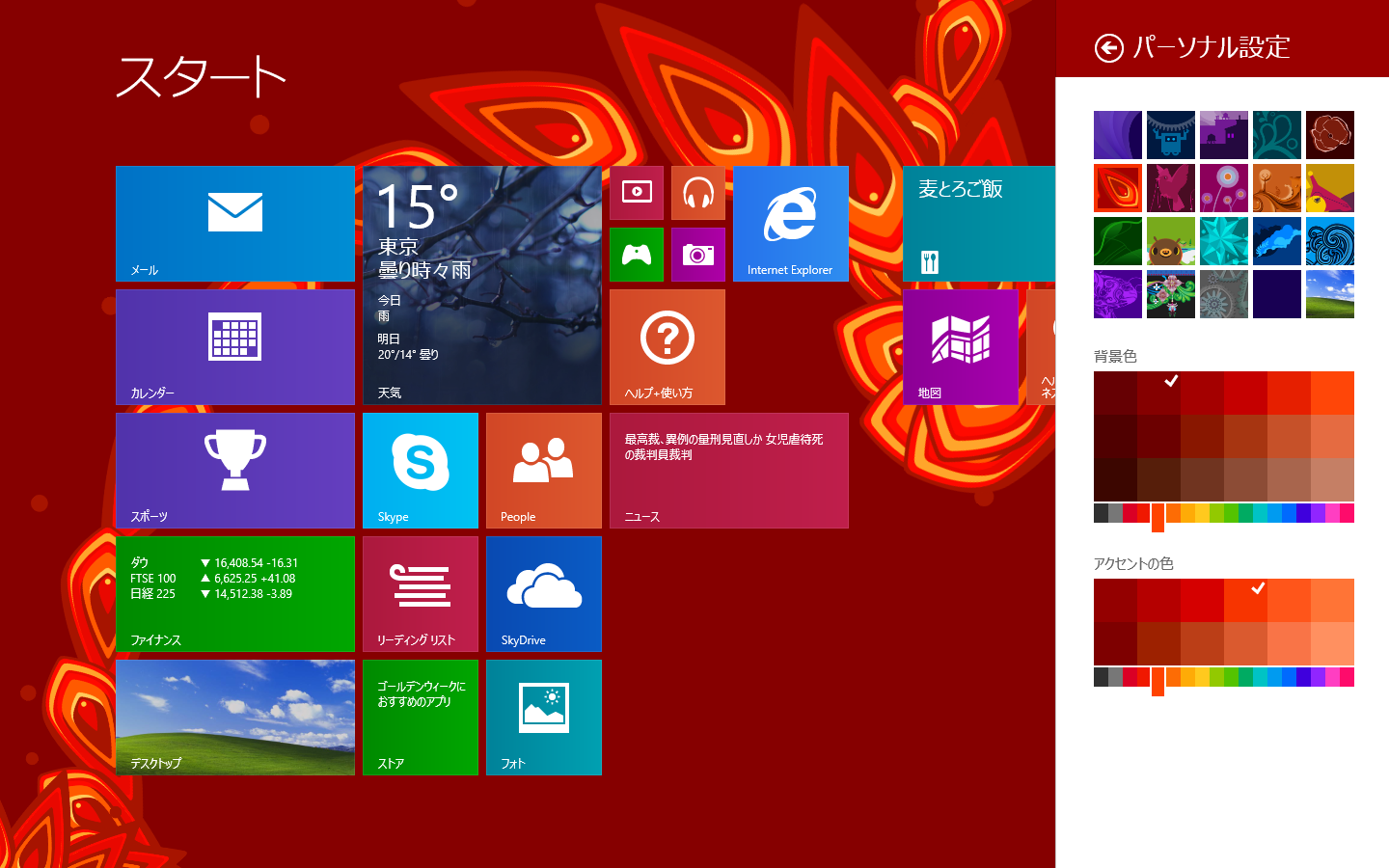Select the pink bird background thumbnail
The width and height of the screenshot is (1389, 868).
[x=1171, y=188]
